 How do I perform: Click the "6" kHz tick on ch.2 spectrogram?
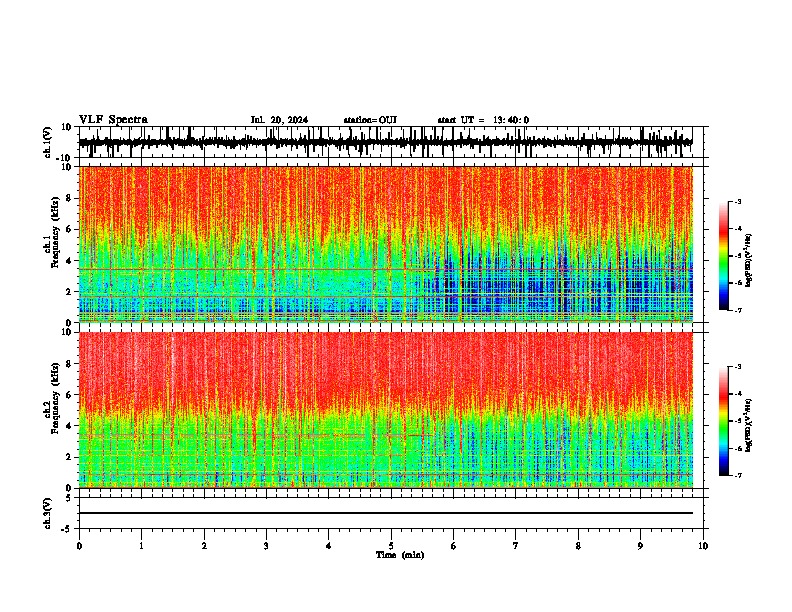[69, 395]
